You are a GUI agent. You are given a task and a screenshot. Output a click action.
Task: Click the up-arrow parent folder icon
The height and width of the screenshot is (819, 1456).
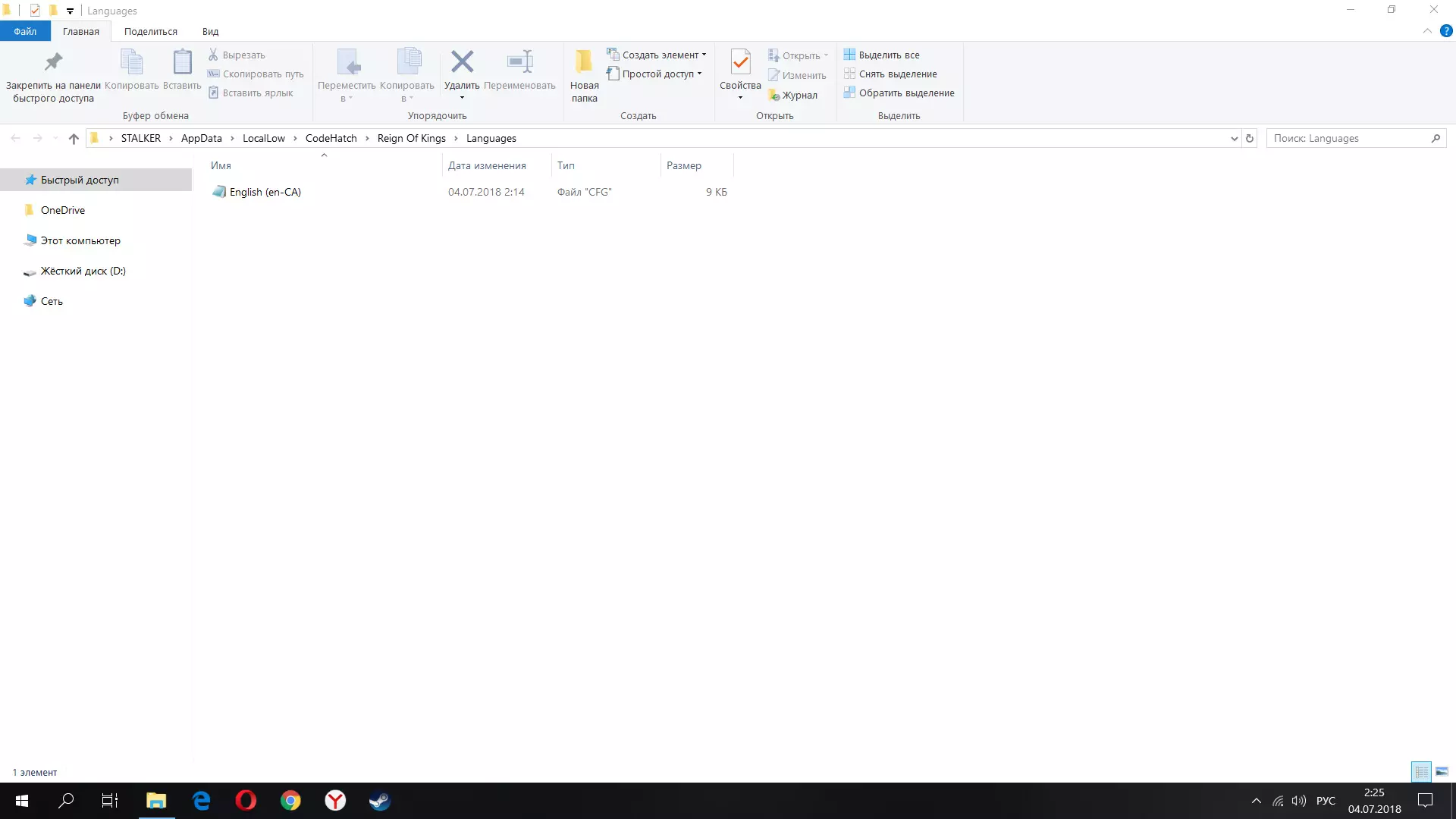point(74,139)
